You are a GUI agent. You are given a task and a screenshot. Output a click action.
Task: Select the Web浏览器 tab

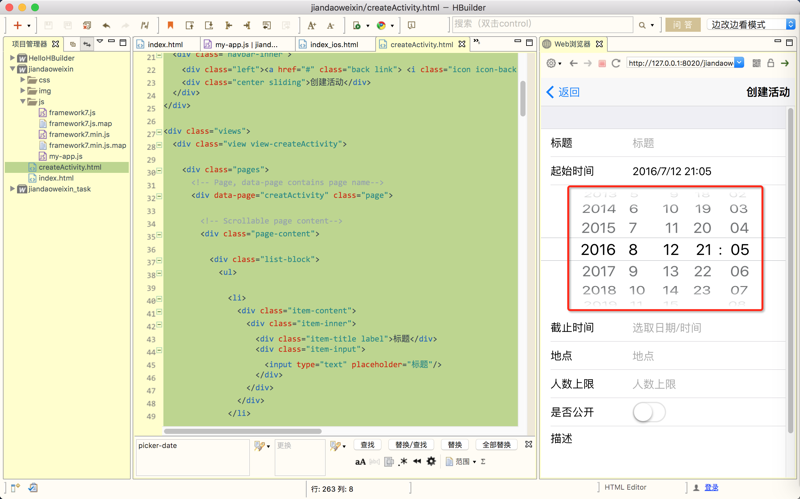pyautogui.click(x=572, y=44)
